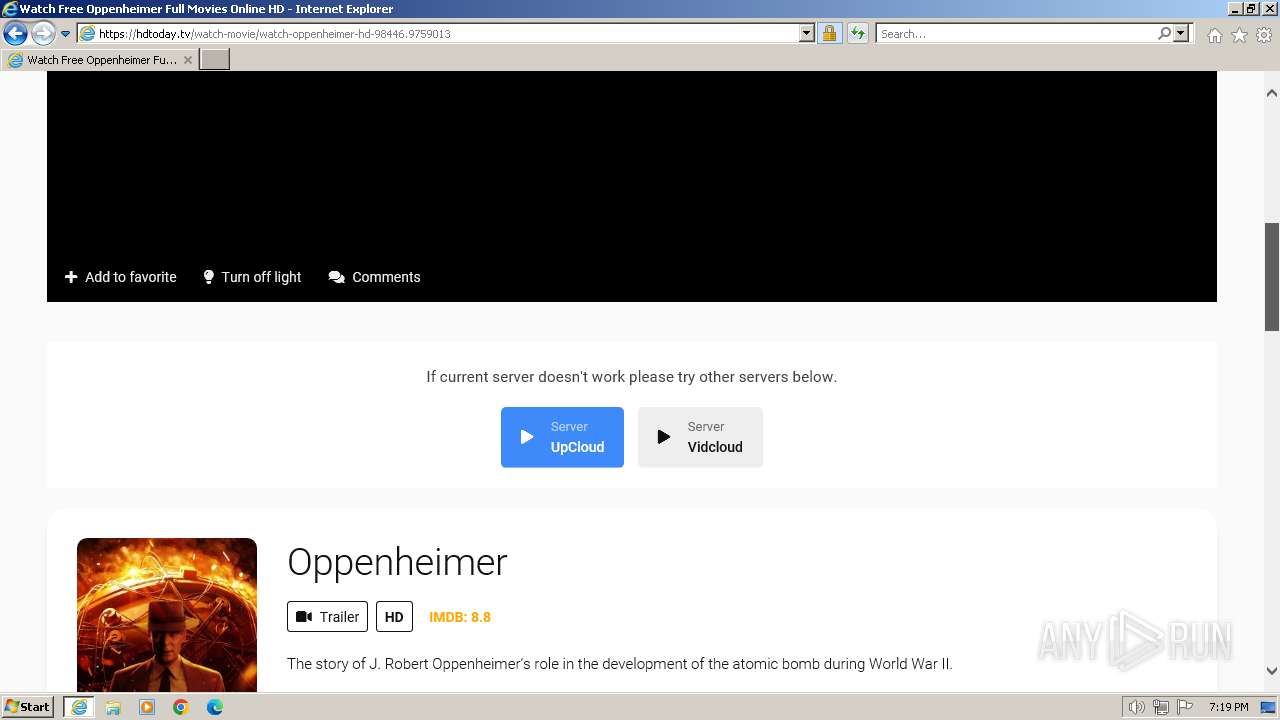Viewport: 1280px width, 720px height.
Task: Click the movie synopsis text
Action: (x=619, y=664)
